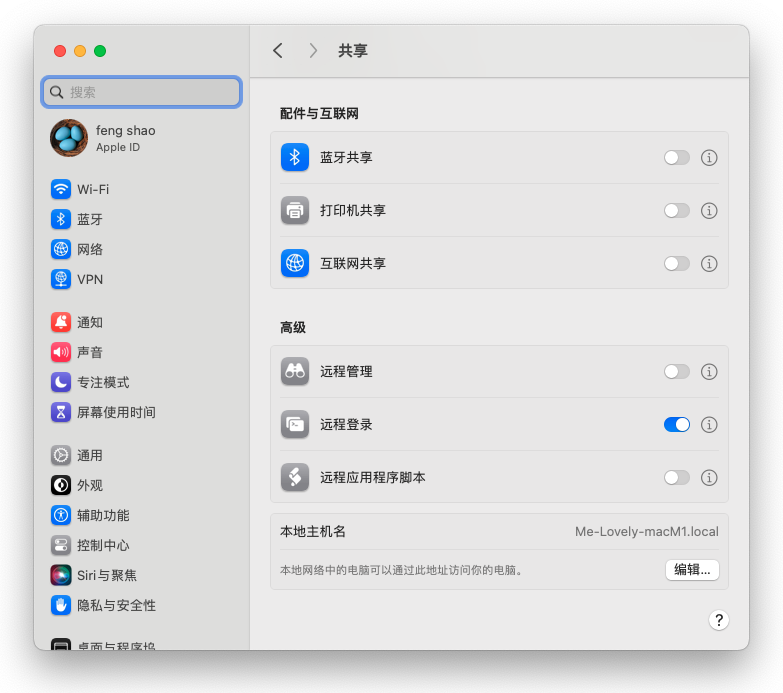Open Wi-Fi settings in sidebar
Screen dimensions: 783x693
[93, 189]
